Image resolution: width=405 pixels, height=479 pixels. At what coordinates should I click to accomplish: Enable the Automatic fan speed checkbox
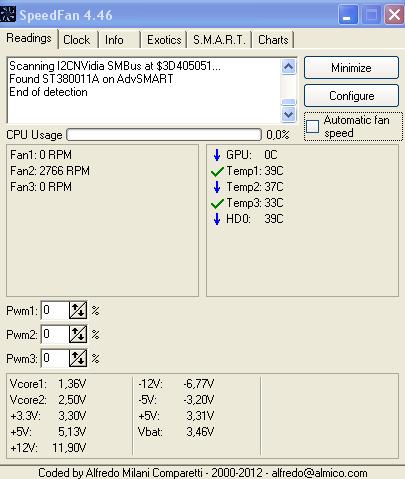[313, 127]
